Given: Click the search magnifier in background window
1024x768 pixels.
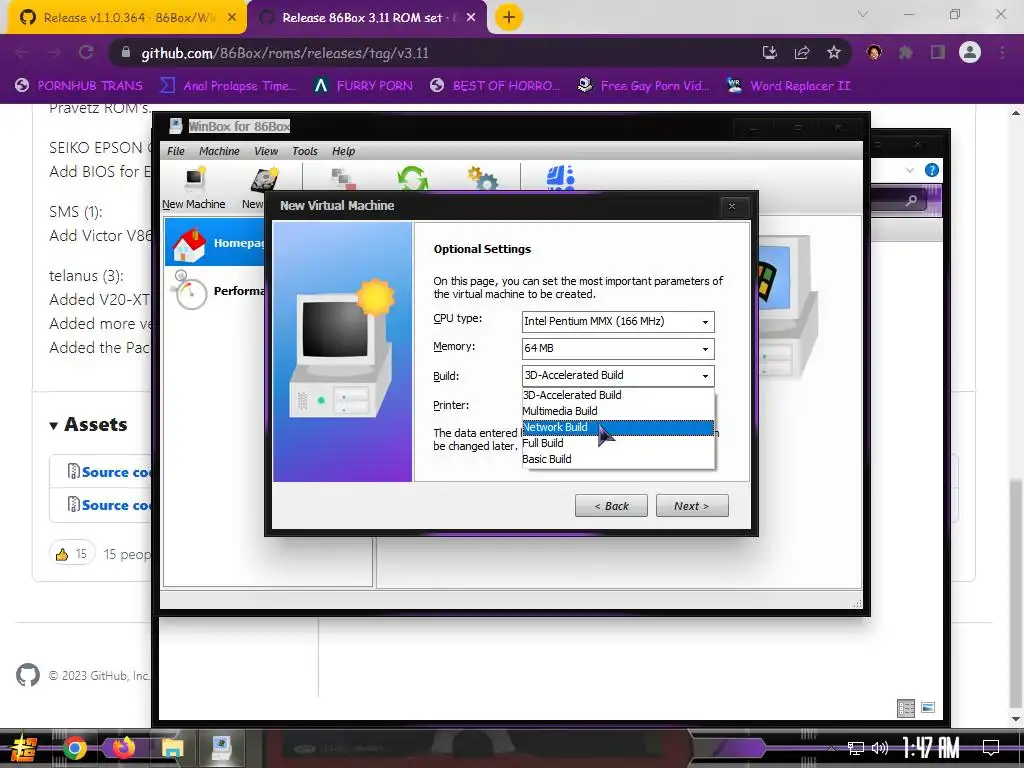Looking at the screenshot, I should coord(911,200).
